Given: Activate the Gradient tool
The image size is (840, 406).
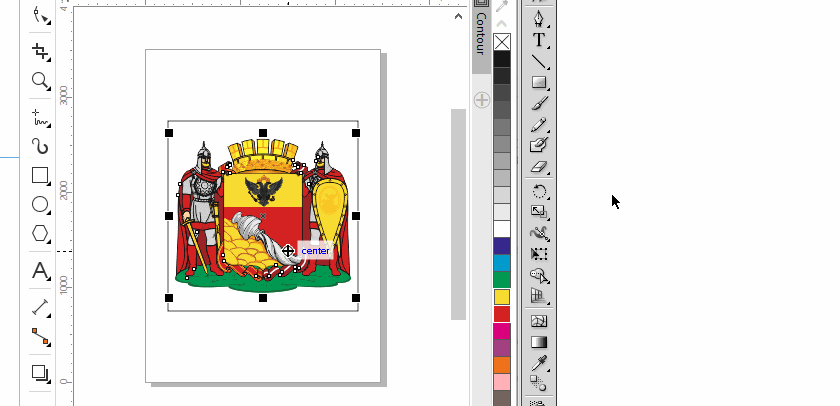Looking at the screenshot, I should click(539, 342).
